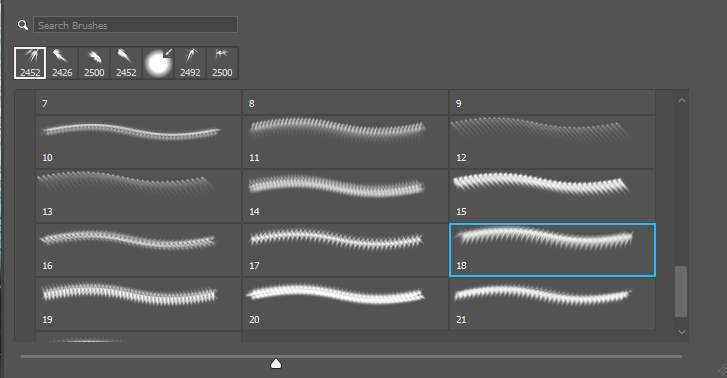Choose the soft round brush in recents
Image resolution: width=727 pixels, height=378 pixels.
click(158, 63)
